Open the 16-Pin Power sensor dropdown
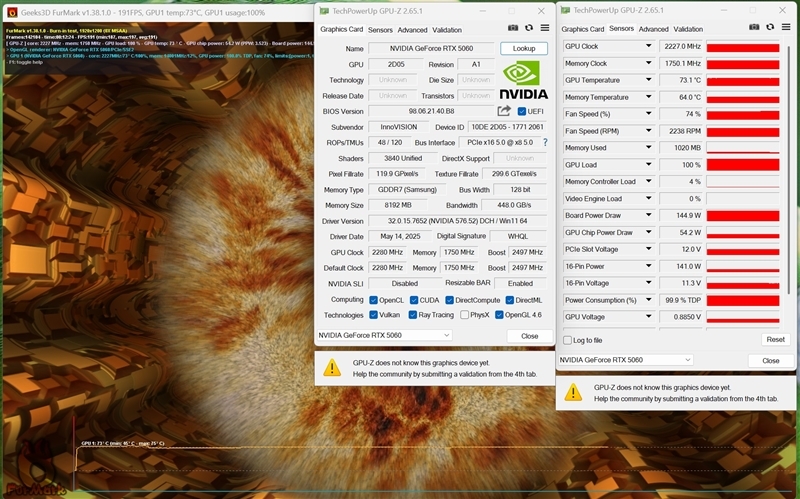Image resolution: width=800 pixels, height=499 pixels. (648, 266)
